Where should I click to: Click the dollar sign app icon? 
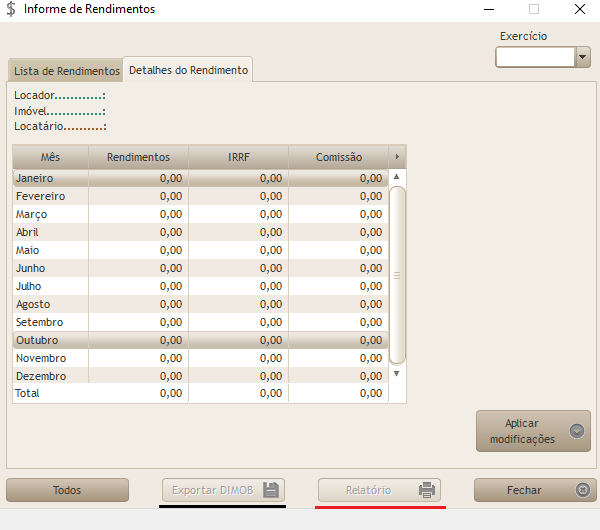click(11, 9)
